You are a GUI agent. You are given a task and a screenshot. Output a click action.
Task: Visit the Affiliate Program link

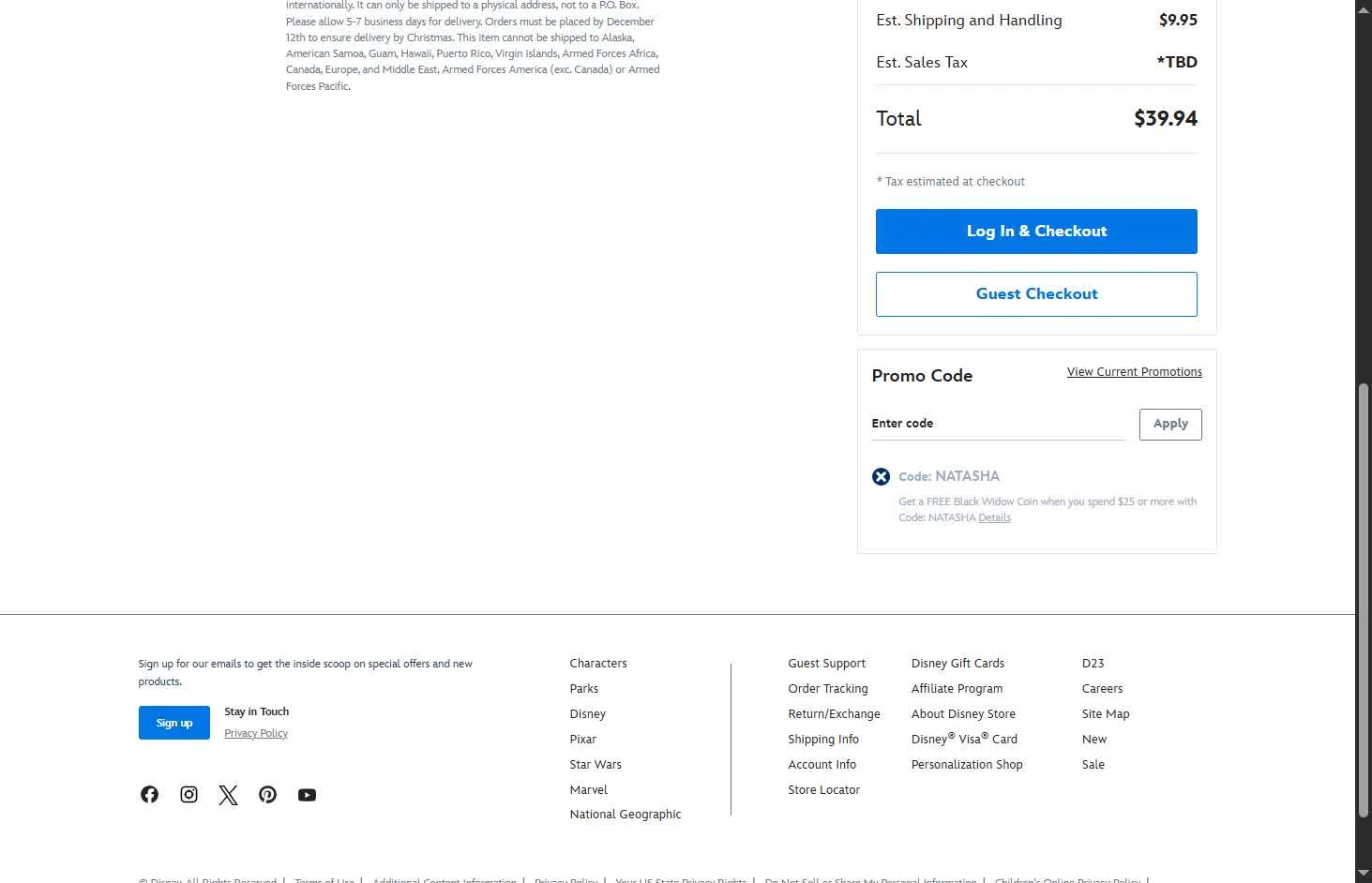957,688
